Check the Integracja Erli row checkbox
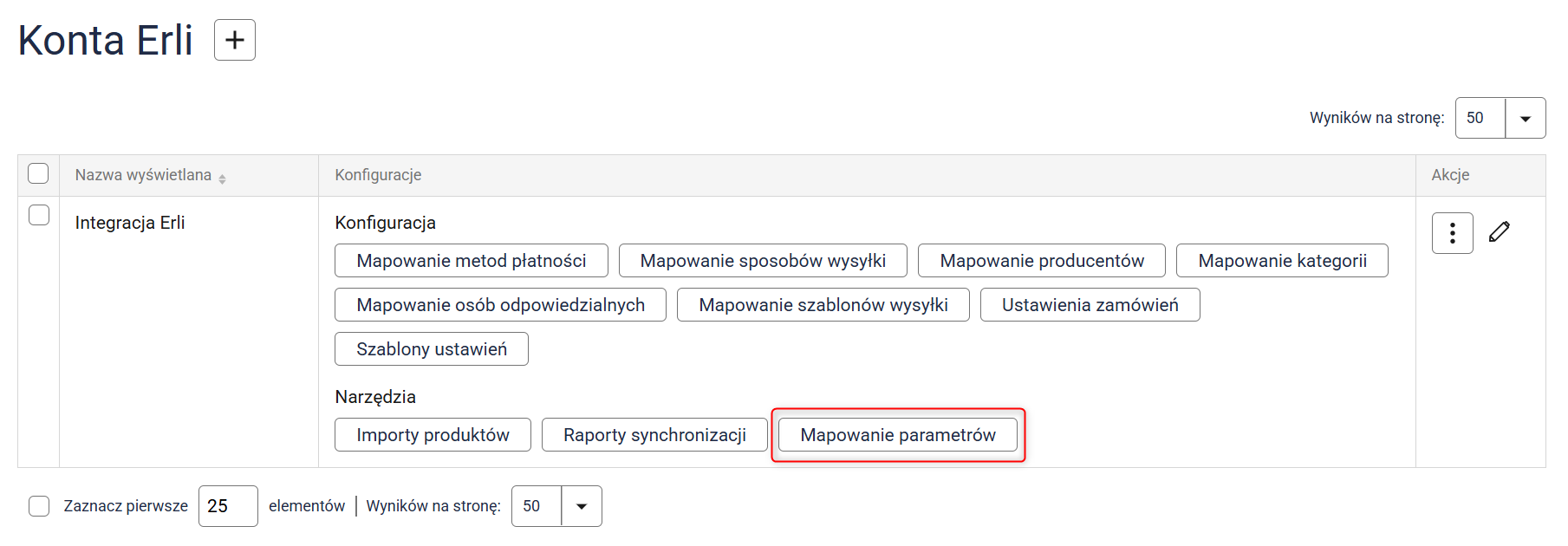The width and height of the screenshot is (1568, 546). [39, 215]
